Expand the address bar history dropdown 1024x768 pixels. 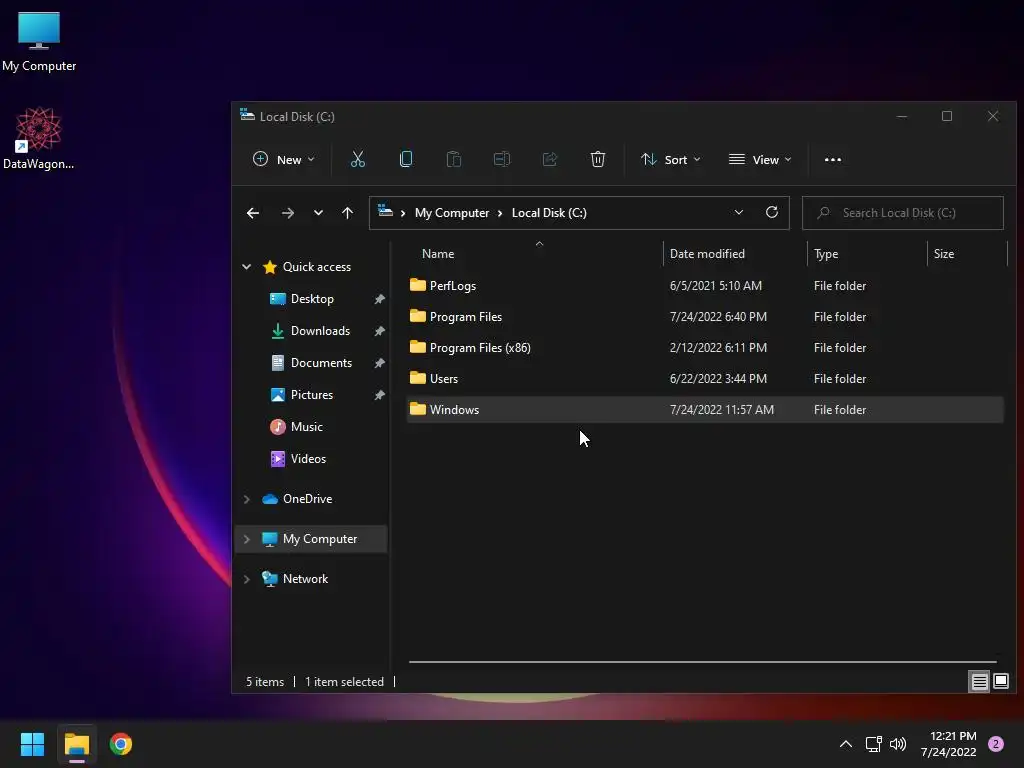click(x=739, y=212)
